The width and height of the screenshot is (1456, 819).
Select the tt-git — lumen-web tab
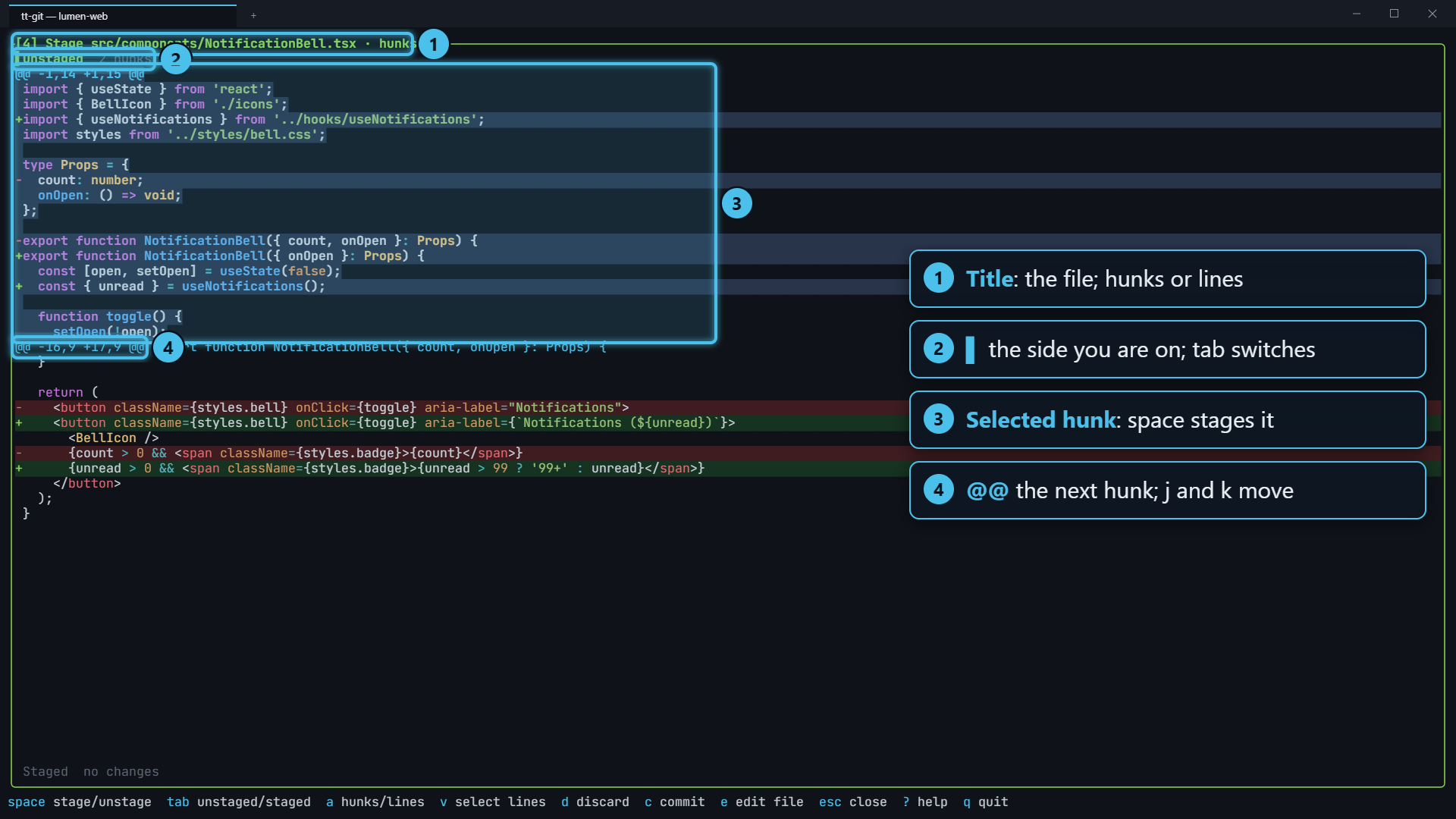pos(123,16)
